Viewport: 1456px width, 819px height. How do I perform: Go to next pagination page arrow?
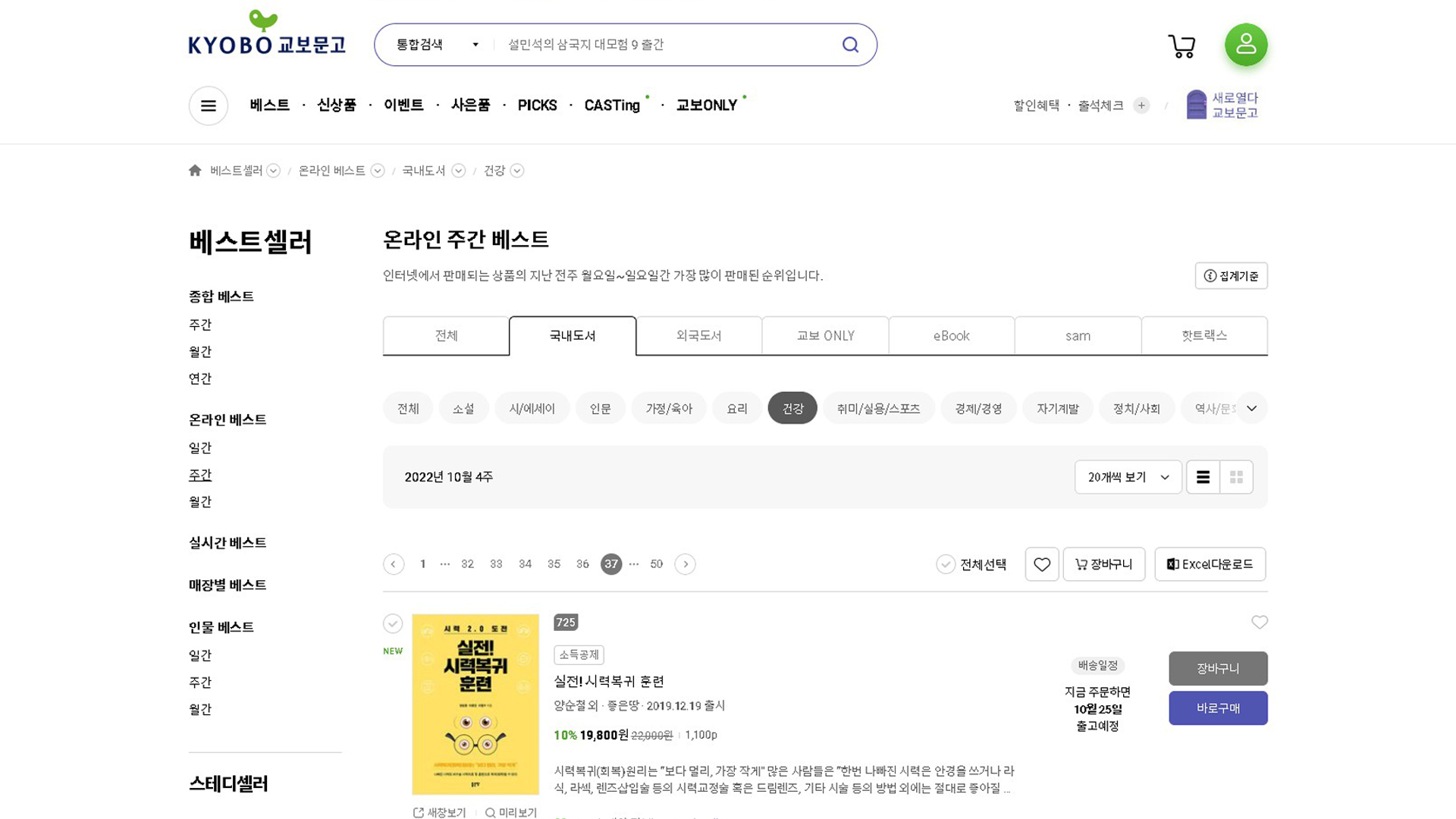pos(685,564)
